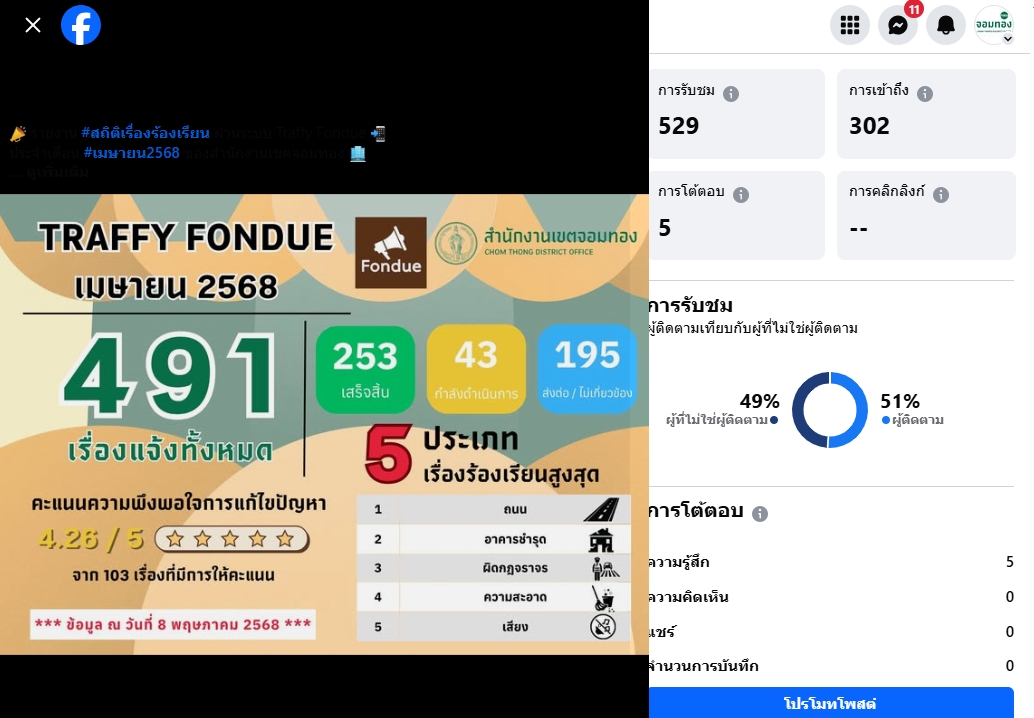Select the แชร์ interaction row
The image size is (1034, 718).
tap(831, 632)
